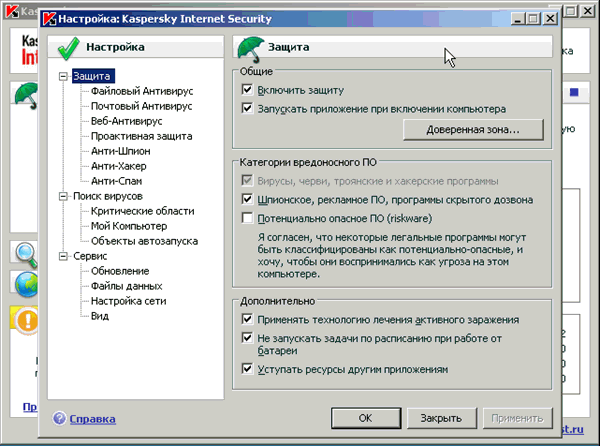
Task: Select Защита in the settings tree
Action: pos(92,76)
